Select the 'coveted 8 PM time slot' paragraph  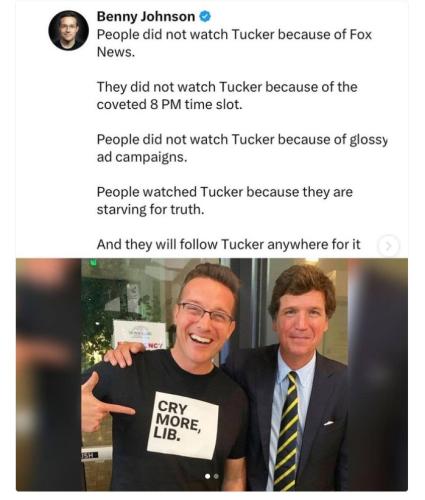227,96
